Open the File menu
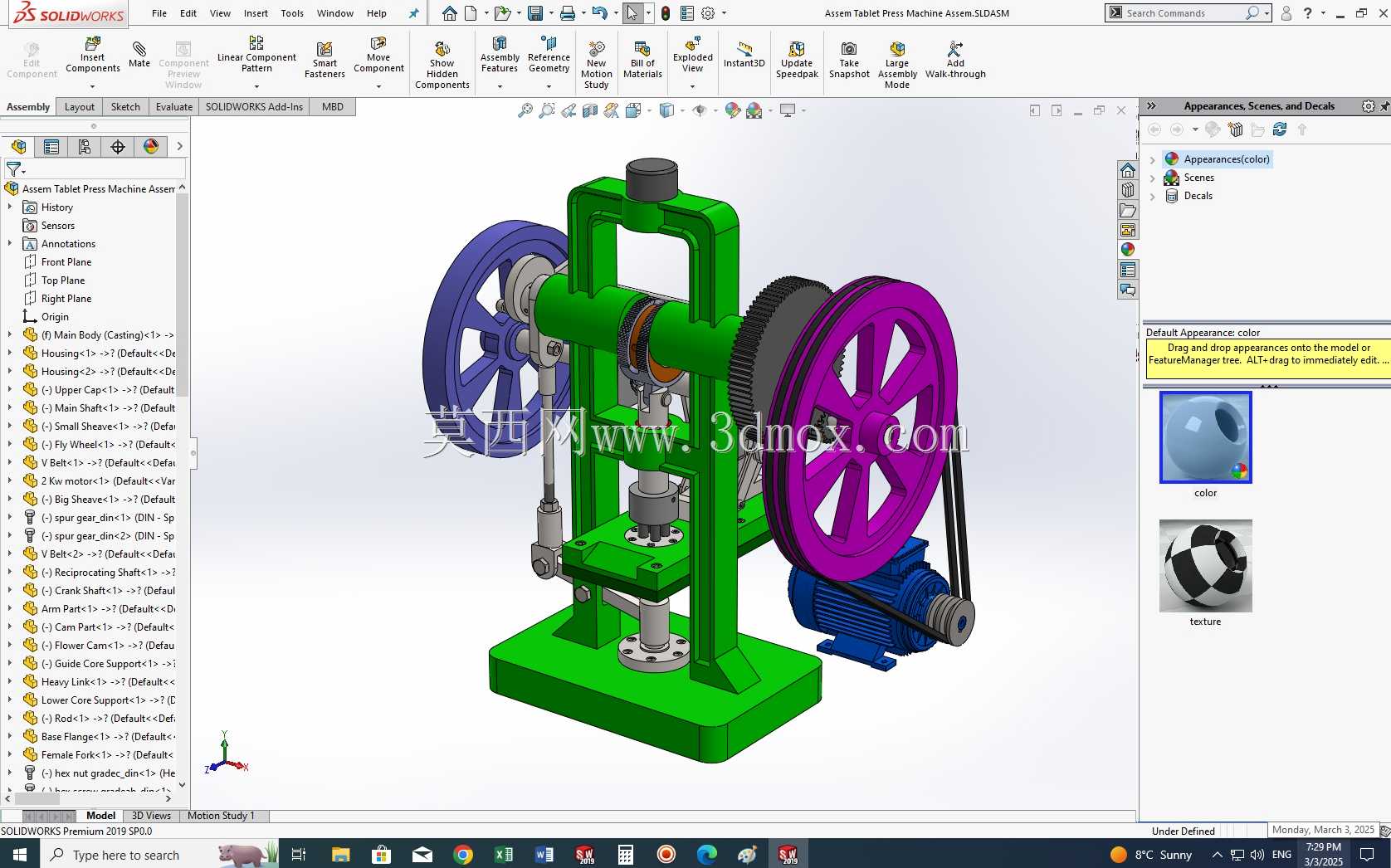The image size is (1391, 868). tap(159, 13)
